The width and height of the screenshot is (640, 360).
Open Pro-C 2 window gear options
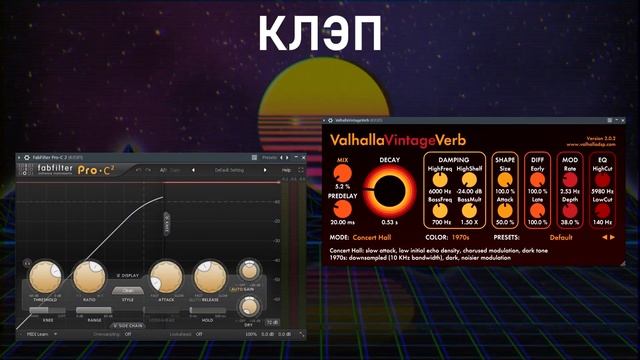(27, 157)
